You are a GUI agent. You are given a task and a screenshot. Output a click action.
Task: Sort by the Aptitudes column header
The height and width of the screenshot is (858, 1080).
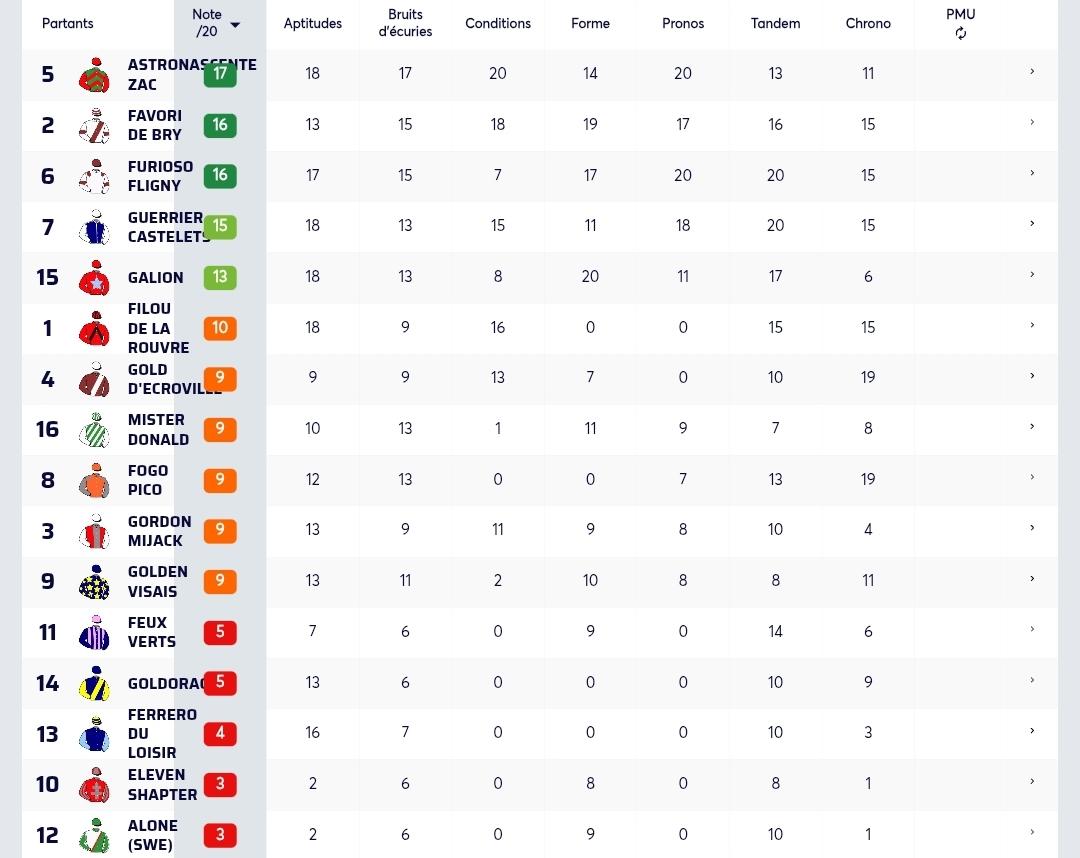(313, 23)
